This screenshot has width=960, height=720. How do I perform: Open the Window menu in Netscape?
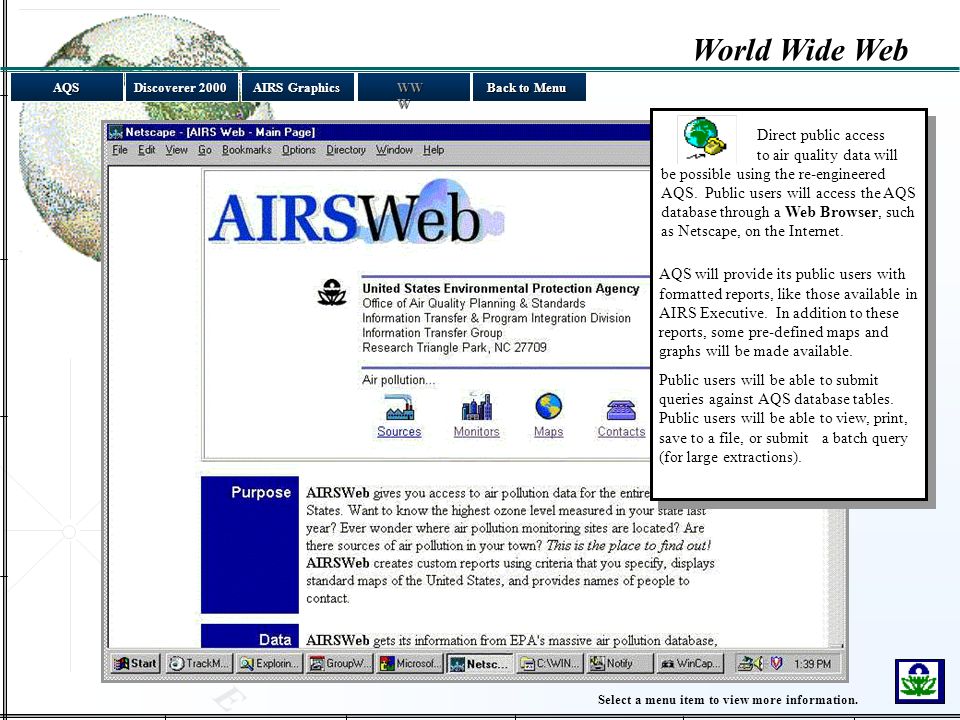tap(394, 150)
